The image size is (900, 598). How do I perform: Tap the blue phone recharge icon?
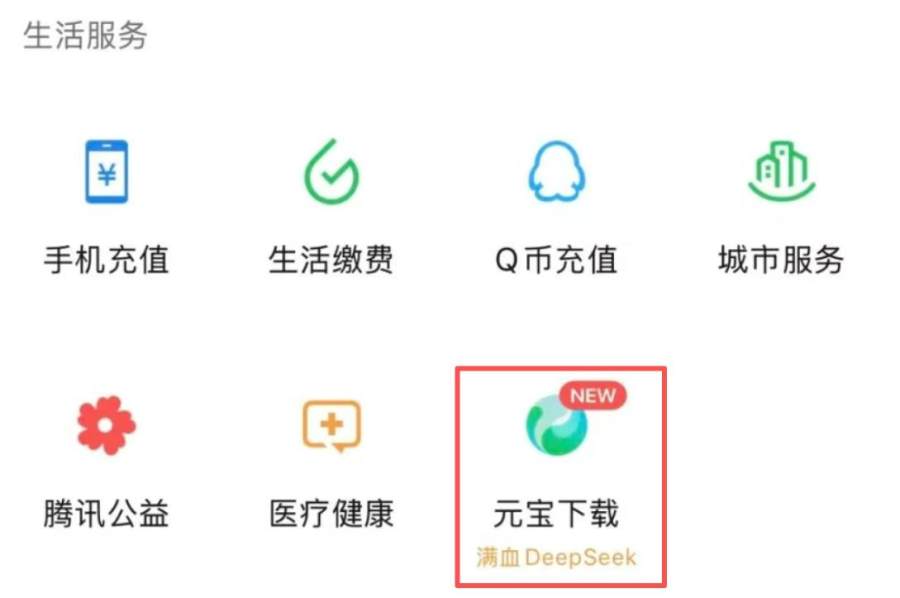106,171
